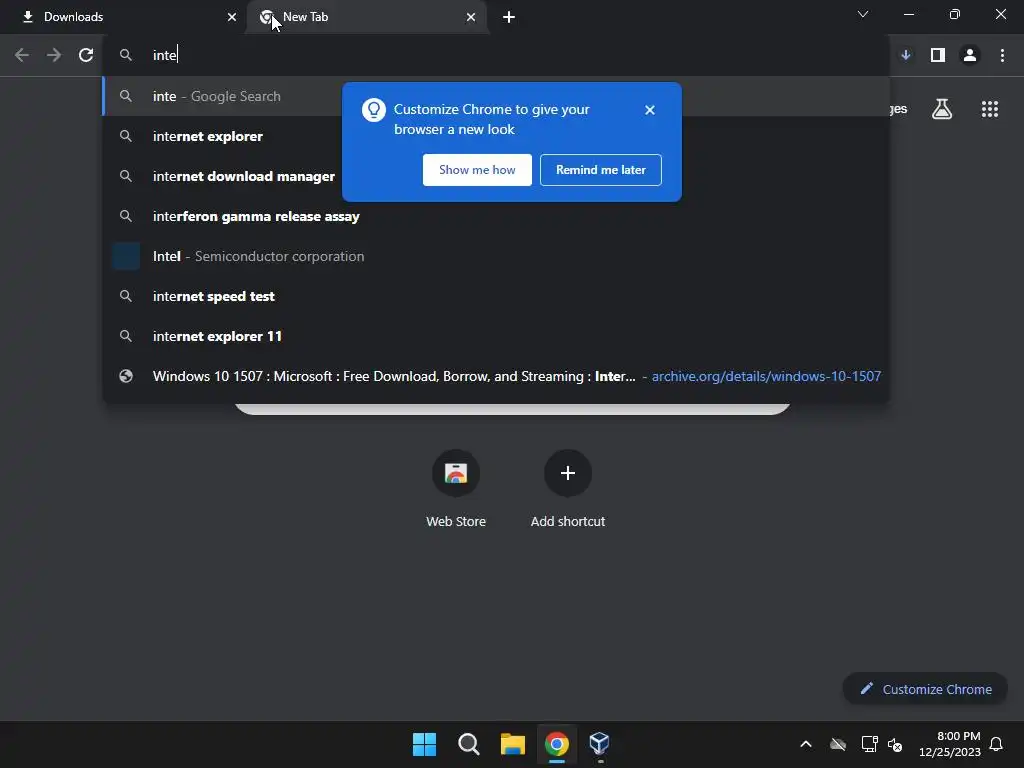Select 'internet speed test' suggestion
This screenshot has width=1024, height=768.
click(x=496, y=296)
